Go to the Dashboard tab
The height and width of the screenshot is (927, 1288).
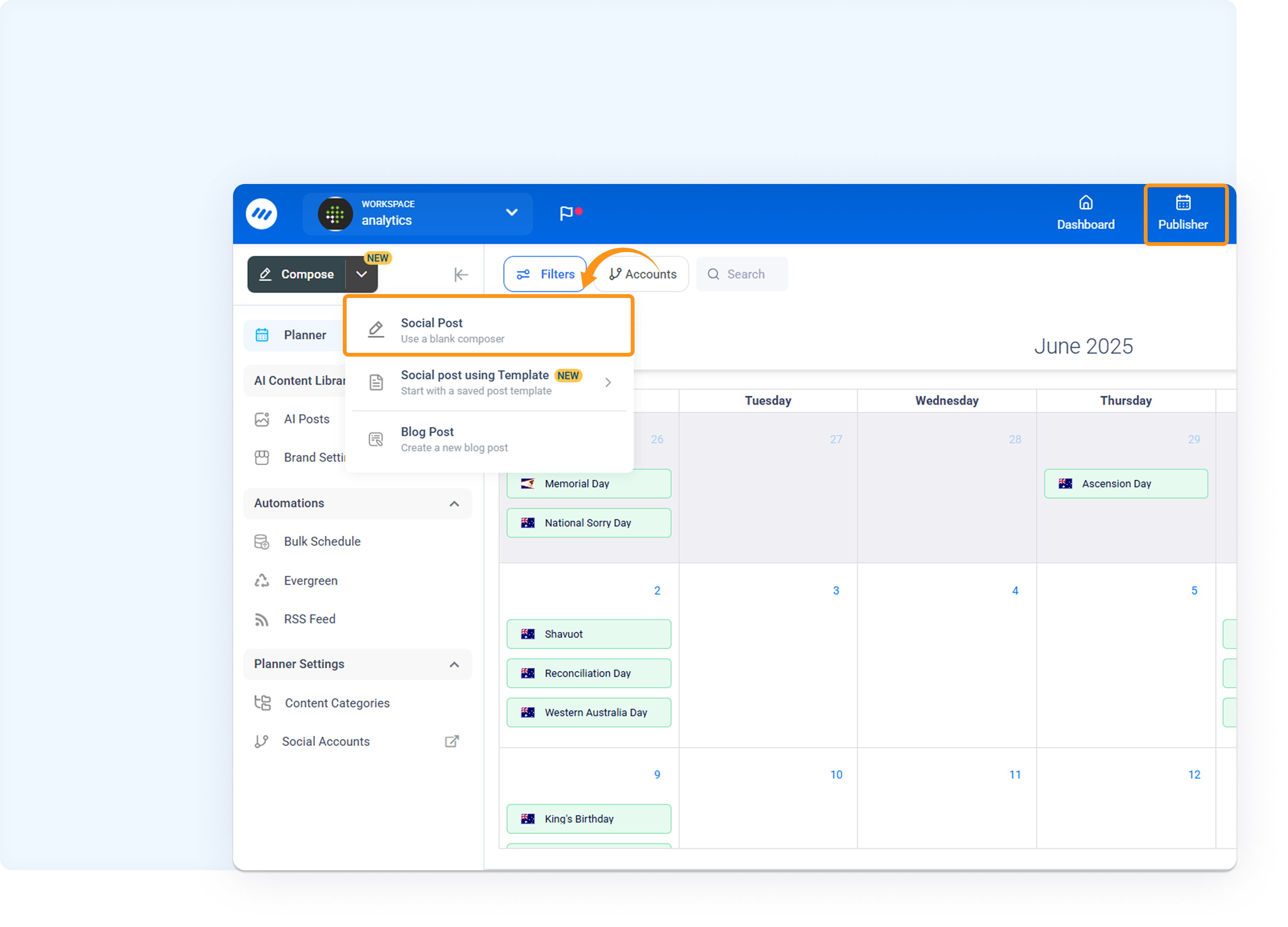click(1085, 214)
